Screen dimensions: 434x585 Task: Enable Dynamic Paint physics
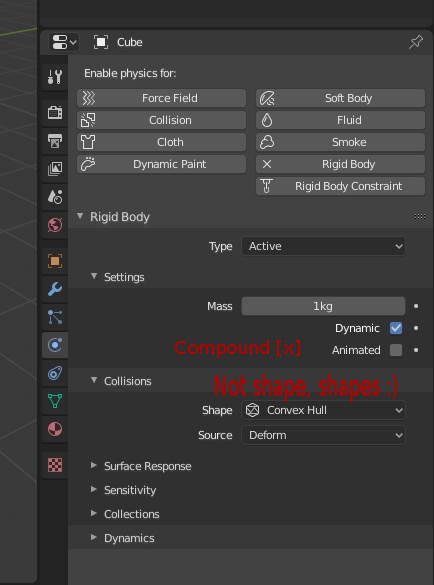(161, 164)
